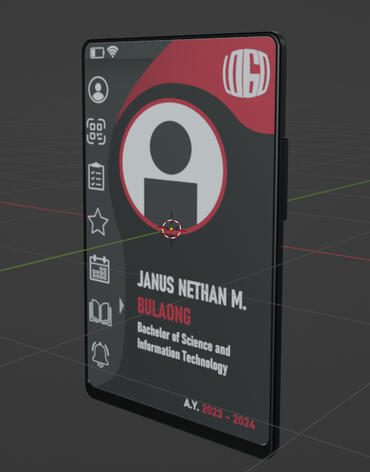
Task: Select the open book icon
Action: pyautogui.click(x=100, y=312)
